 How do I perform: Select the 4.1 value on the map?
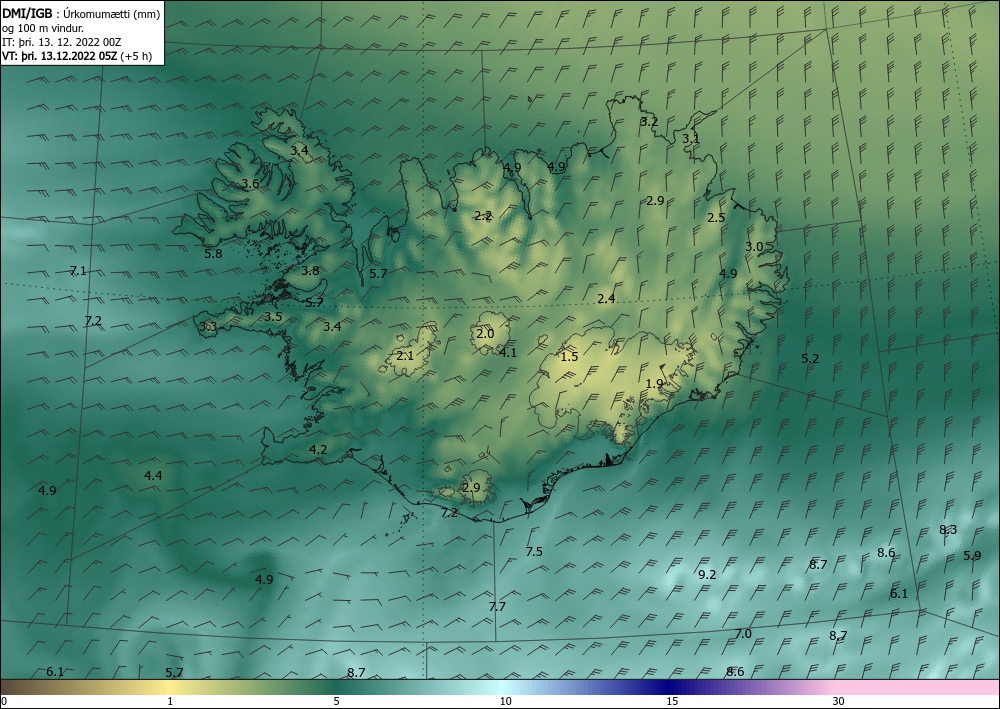[x=508, y=353]
